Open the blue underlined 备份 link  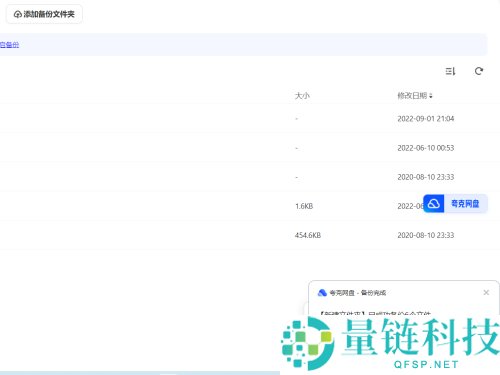[9, 45]
